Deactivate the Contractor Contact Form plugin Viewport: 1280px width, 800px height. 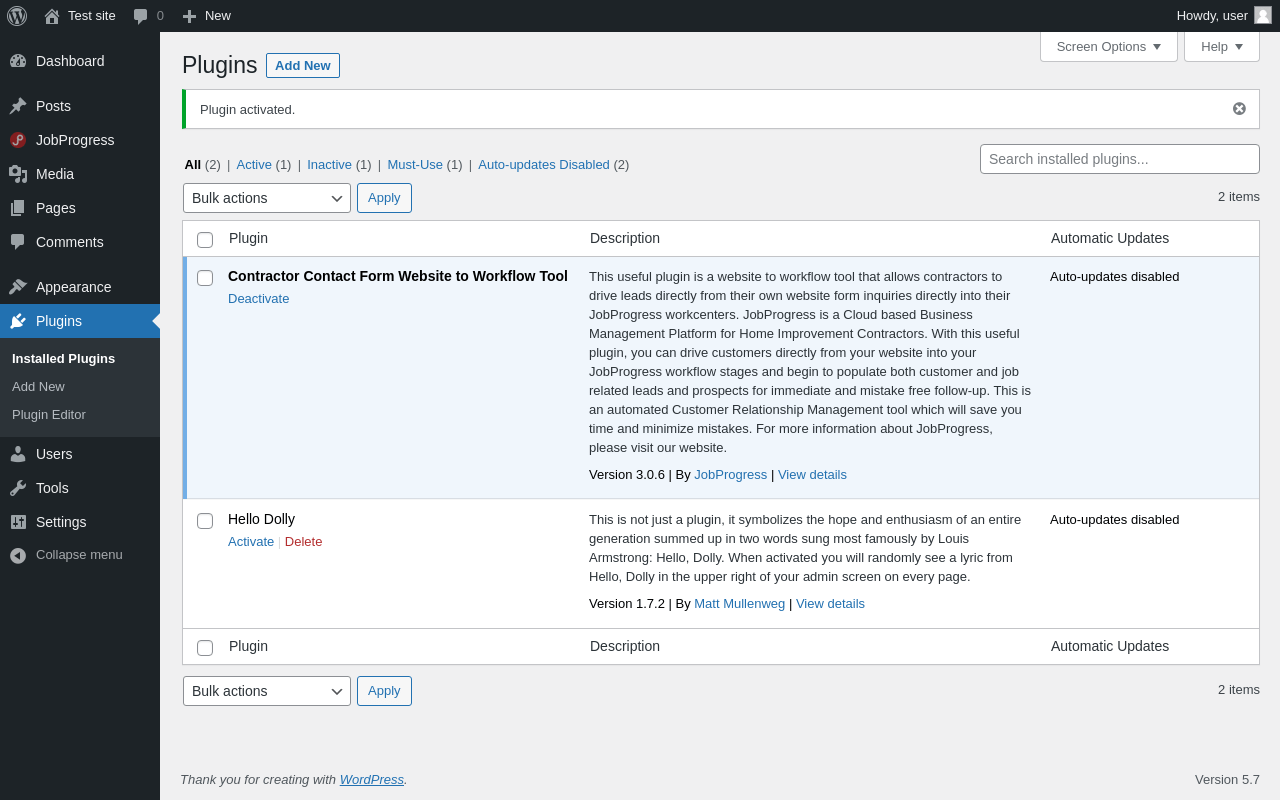pyautogui.click(x=258, y=299)
